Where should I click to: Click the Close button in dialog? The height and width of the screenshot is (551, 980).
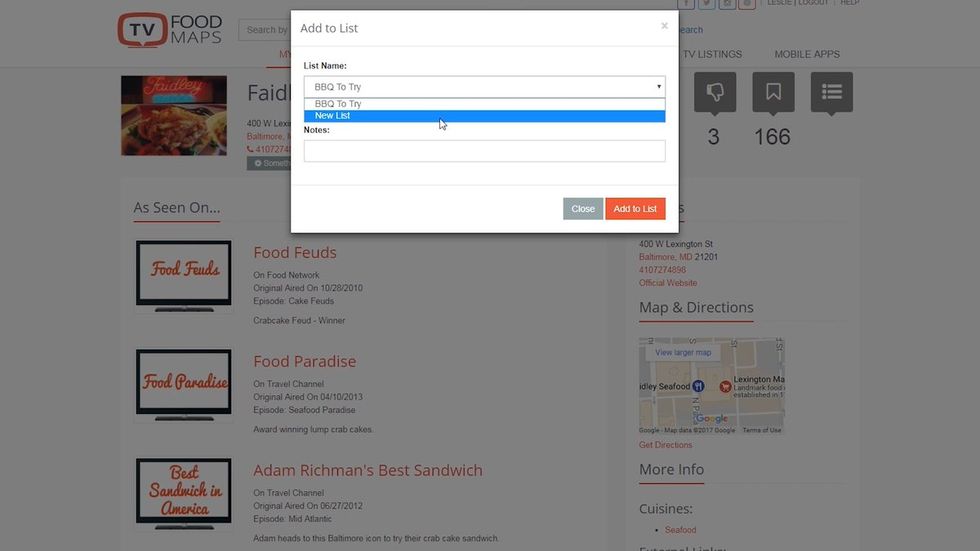pyautogui.click(x=582, y=209)
